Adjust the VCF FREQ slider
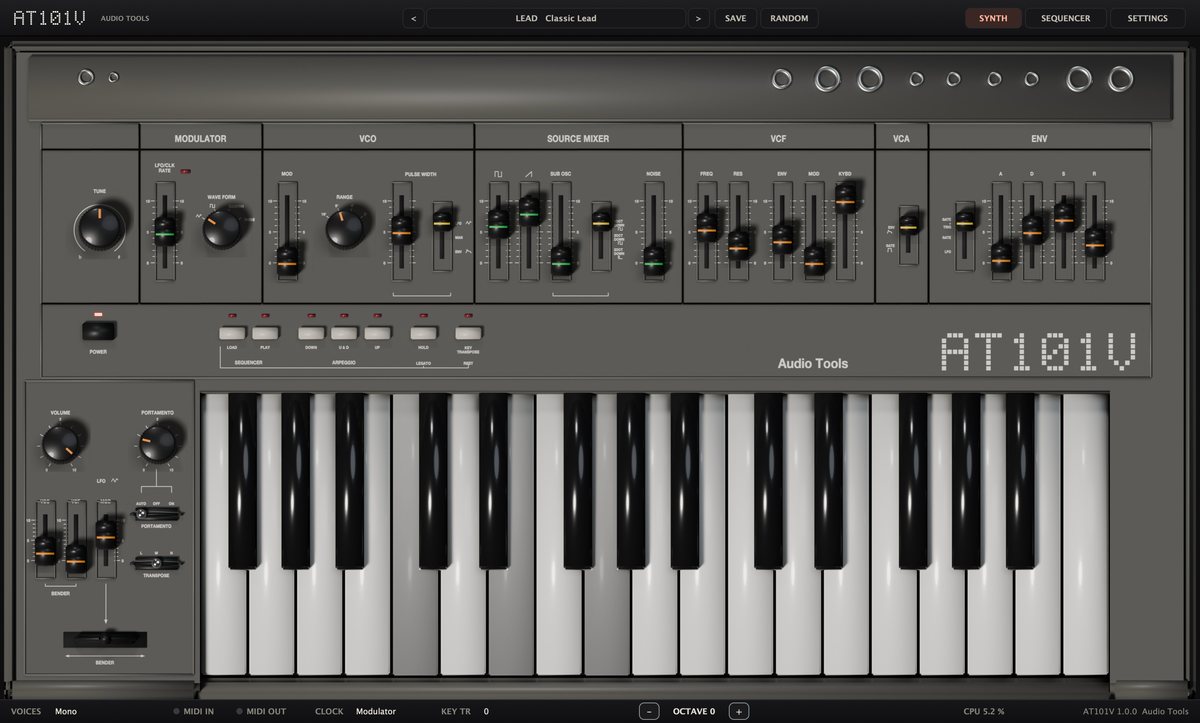Image resolution: width=1200 pixels, height=723 pixels. tap(707, 230)
